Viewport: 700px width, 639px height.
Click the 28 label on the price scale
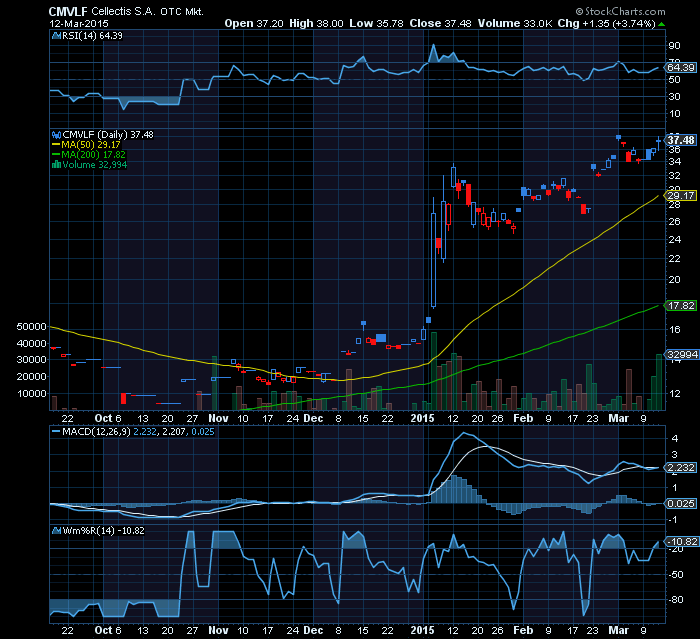pyautogui.click(x=674, y=205)
